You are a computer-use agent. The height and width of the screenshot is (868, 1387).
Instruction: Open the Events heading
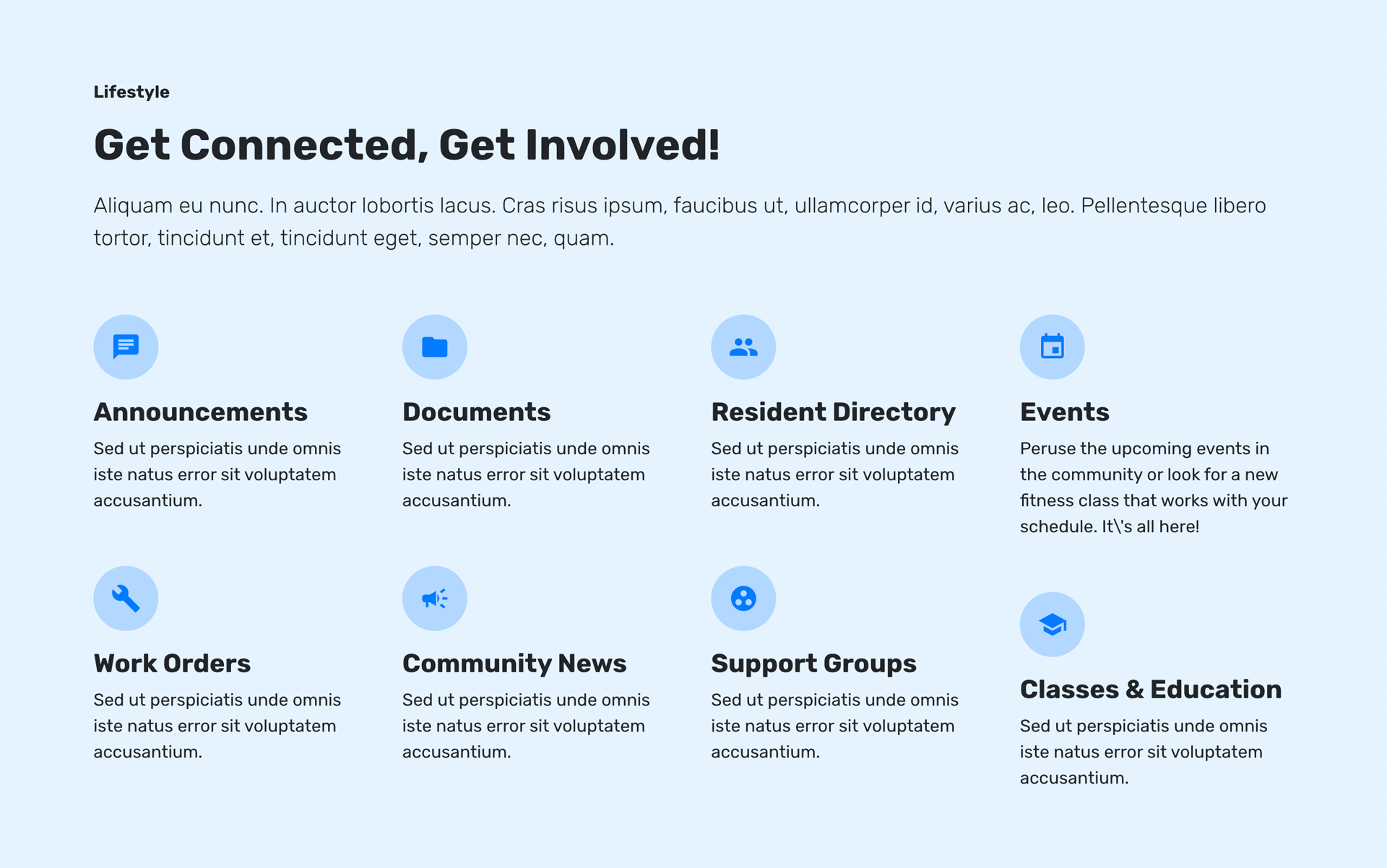coord(1064,412)
